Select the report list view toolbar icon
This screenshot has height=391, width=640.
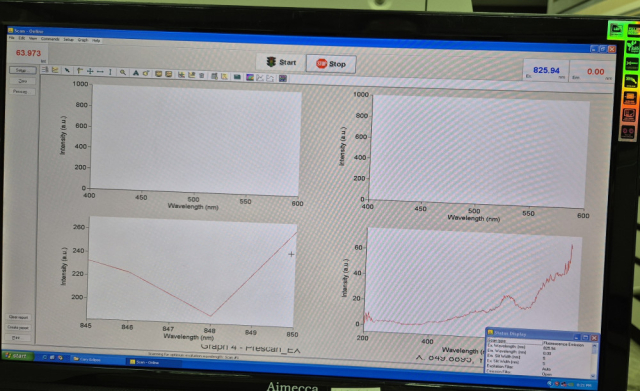(45, 70)
